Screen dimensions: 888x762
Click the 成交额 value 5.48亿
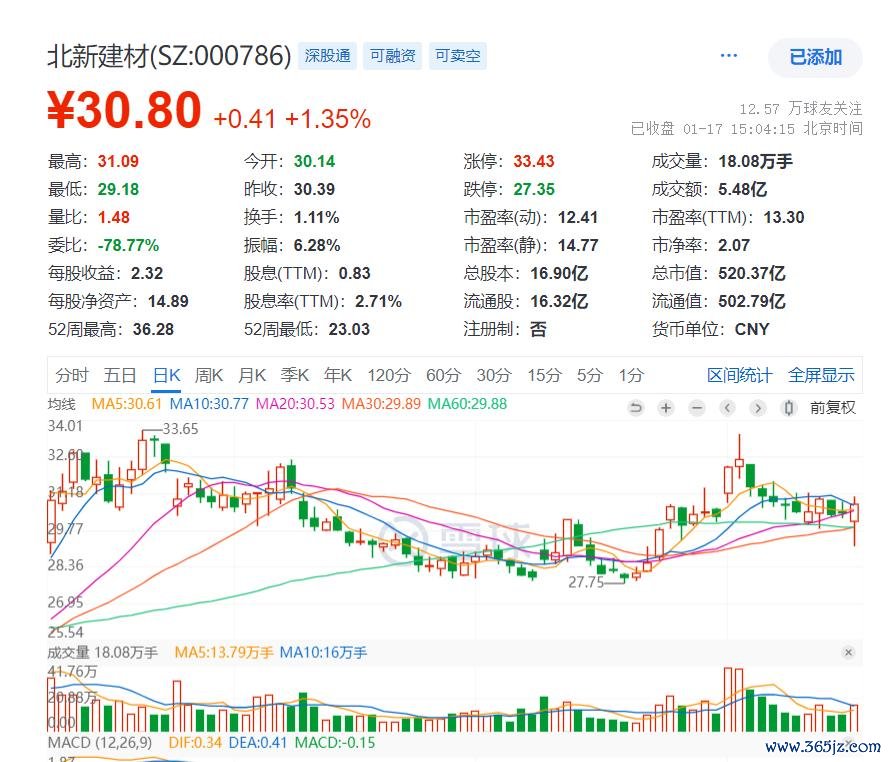pos(742,189)
